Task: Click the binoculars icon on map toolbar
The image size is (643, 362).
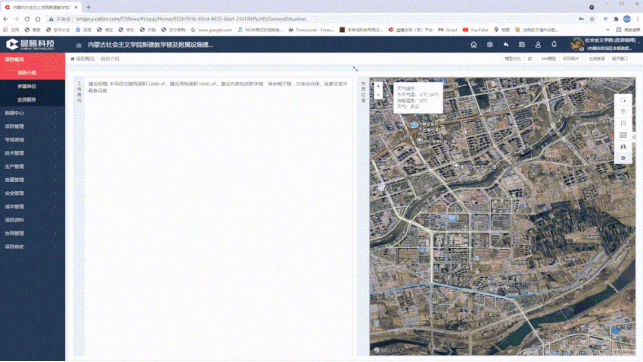Action: pyautogui.click(x=623, y=146)
